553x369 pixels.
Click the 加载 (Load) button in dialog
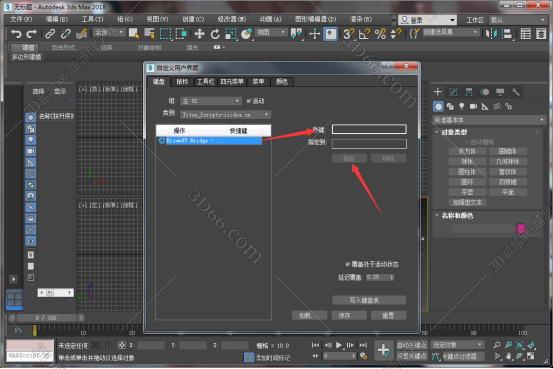coord(309,315)
